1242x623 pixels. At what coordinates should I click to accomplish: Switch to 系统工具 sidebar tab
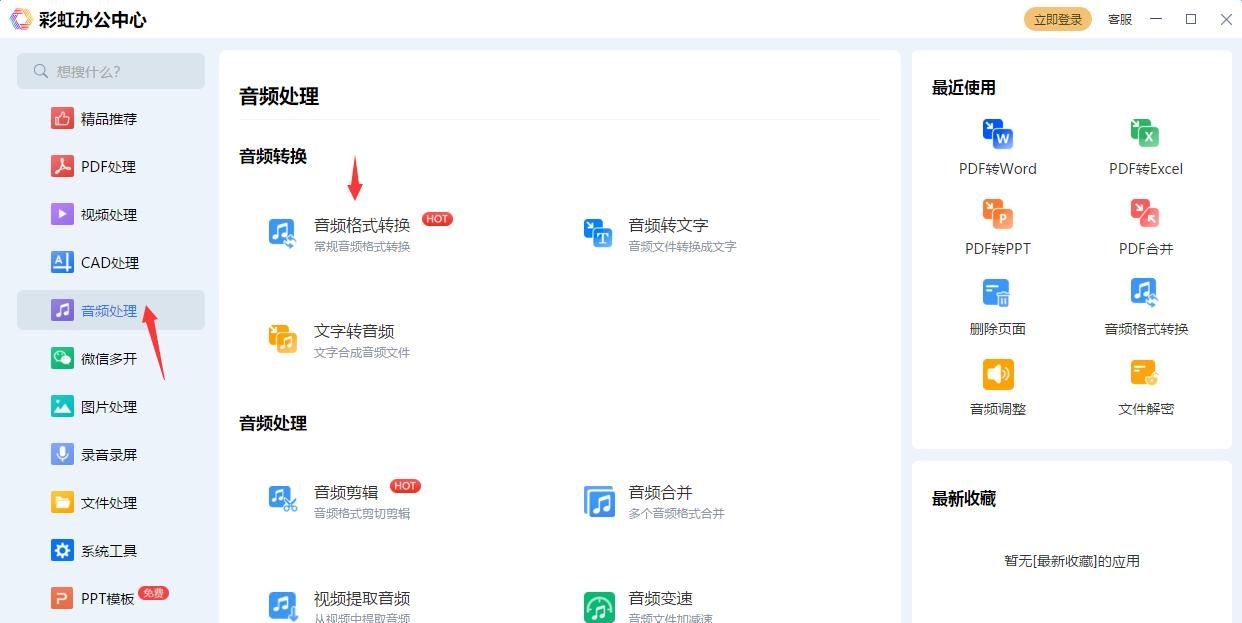coord(111,551)
